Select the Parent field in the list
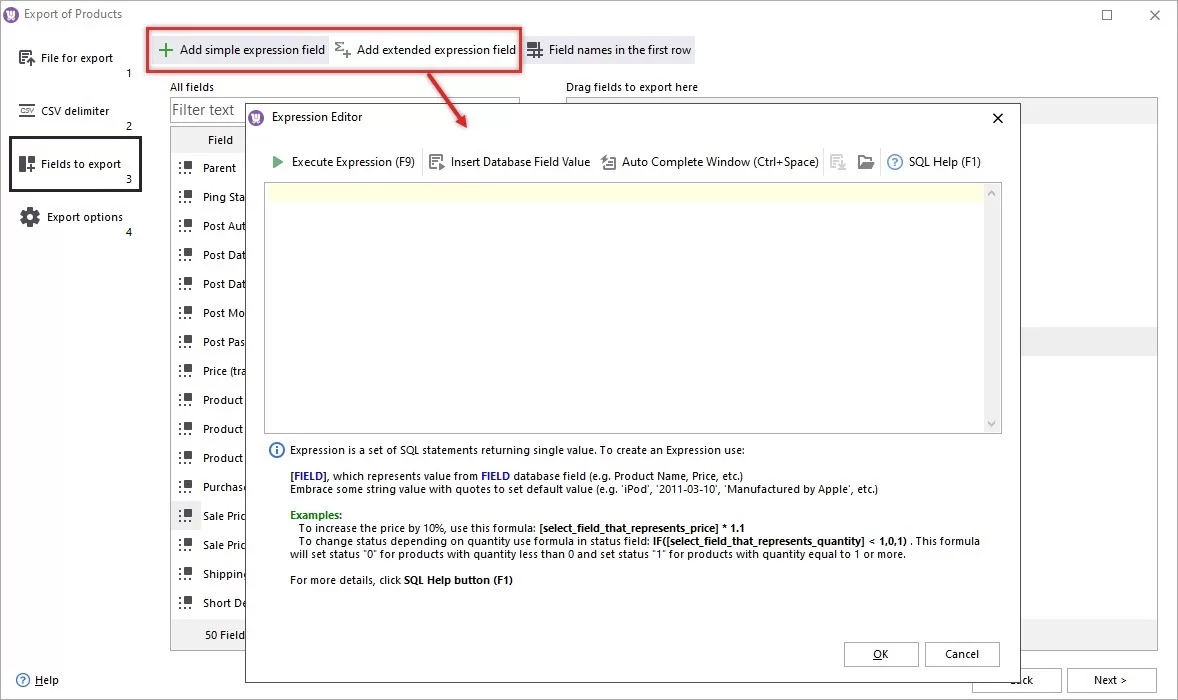Screen dimensions: 1178x700 (219, 168)
